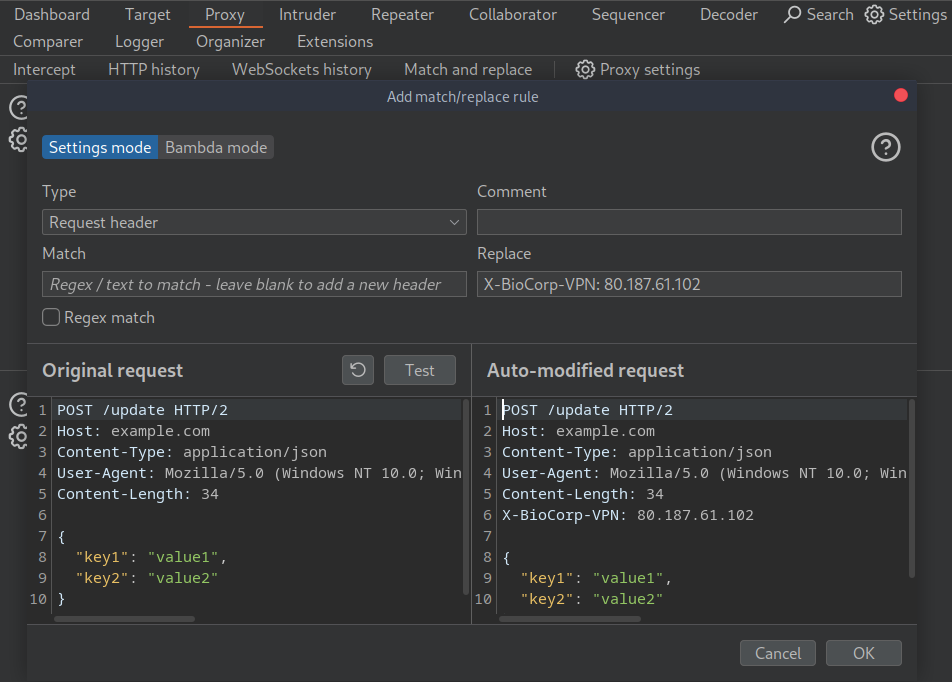The width and height of the screenshot is (952, 682).
Task: Switch to the HTTP history tab
Action: click(153, 69)
